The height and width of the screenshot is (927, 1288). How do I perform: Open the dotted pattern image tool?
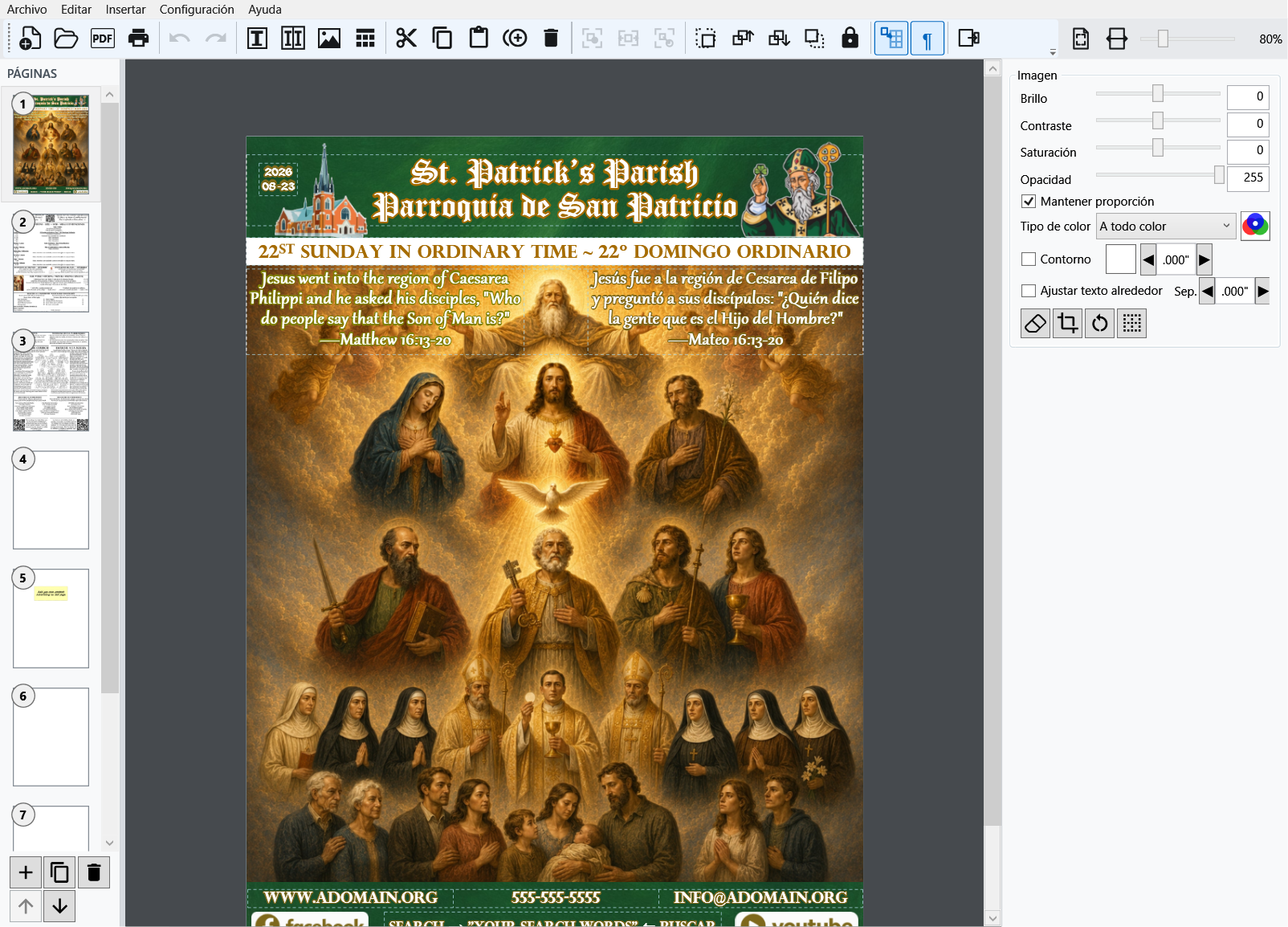[x=1131, y=323]
